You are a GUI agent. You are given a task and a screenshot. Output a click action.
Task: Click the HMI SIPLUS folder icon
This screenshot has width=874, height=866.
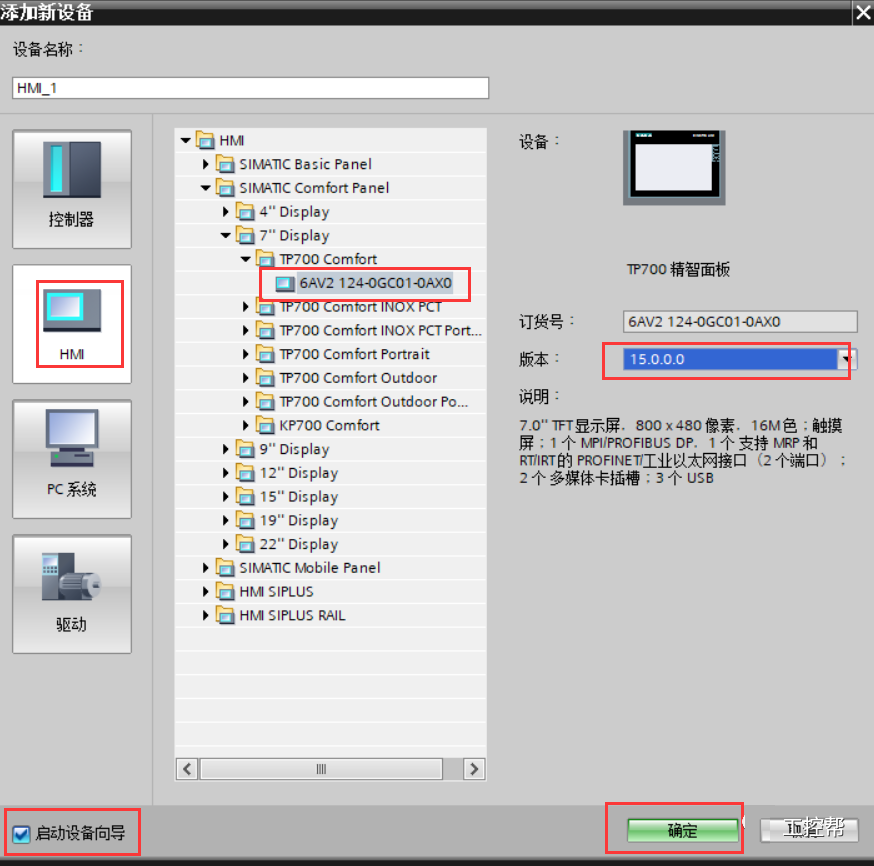click(225, 592)
